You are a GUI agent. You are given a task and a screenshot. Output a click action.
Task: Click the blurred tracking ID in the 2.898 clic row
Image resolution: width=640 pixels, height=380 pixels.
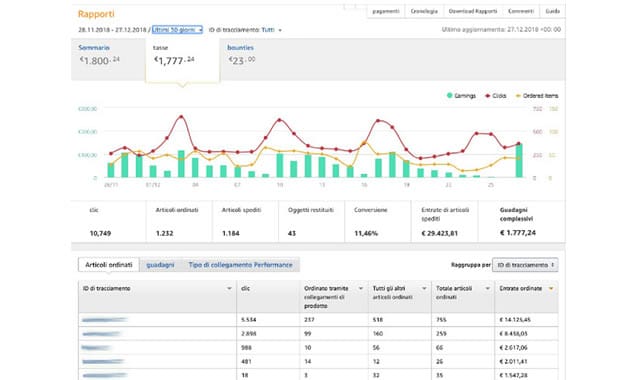(101, 334)
